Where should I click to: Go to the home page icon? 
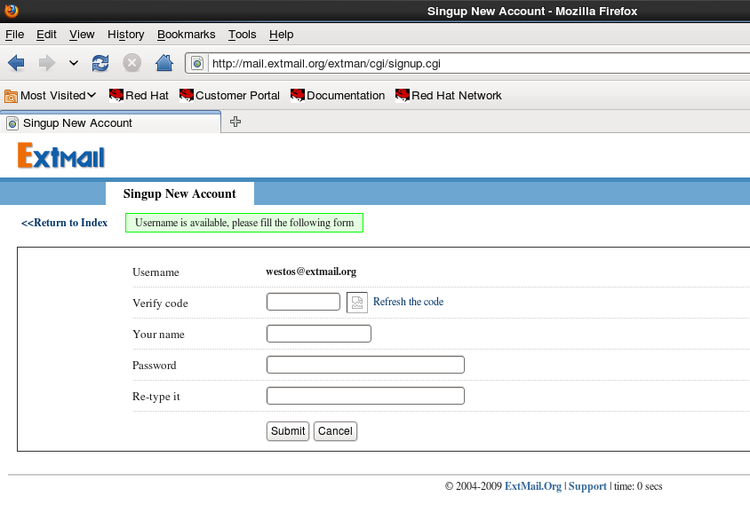click(164, 63)
